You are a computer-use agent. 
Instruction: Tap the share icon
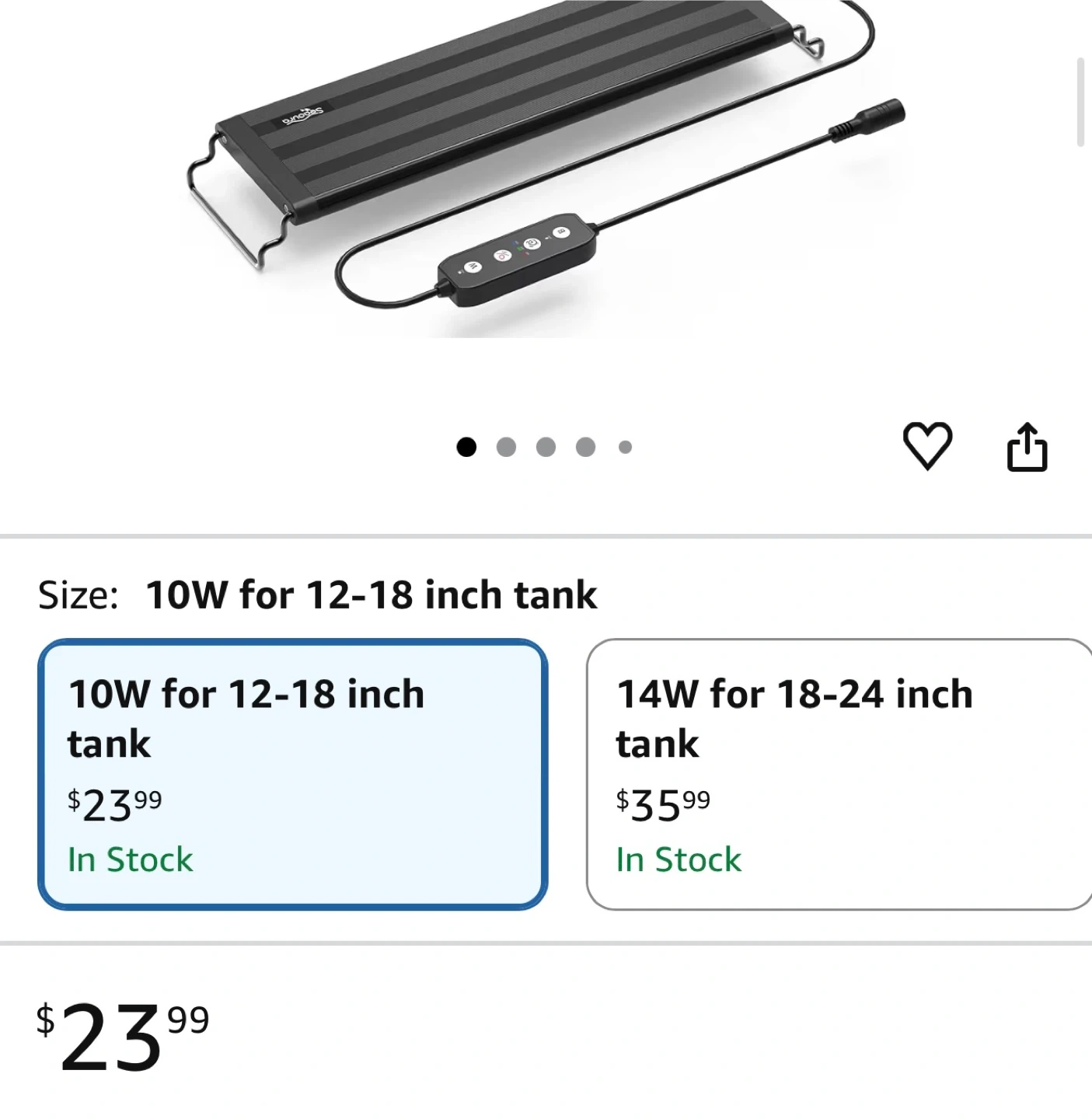[x=1027, y=447]
